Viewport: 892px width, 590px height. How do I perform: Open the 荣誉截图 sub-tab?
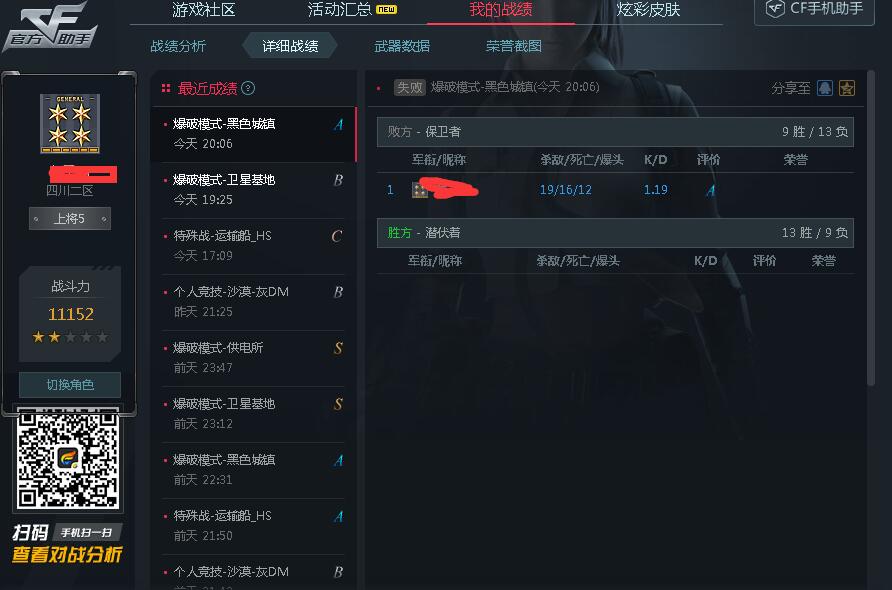514,46
